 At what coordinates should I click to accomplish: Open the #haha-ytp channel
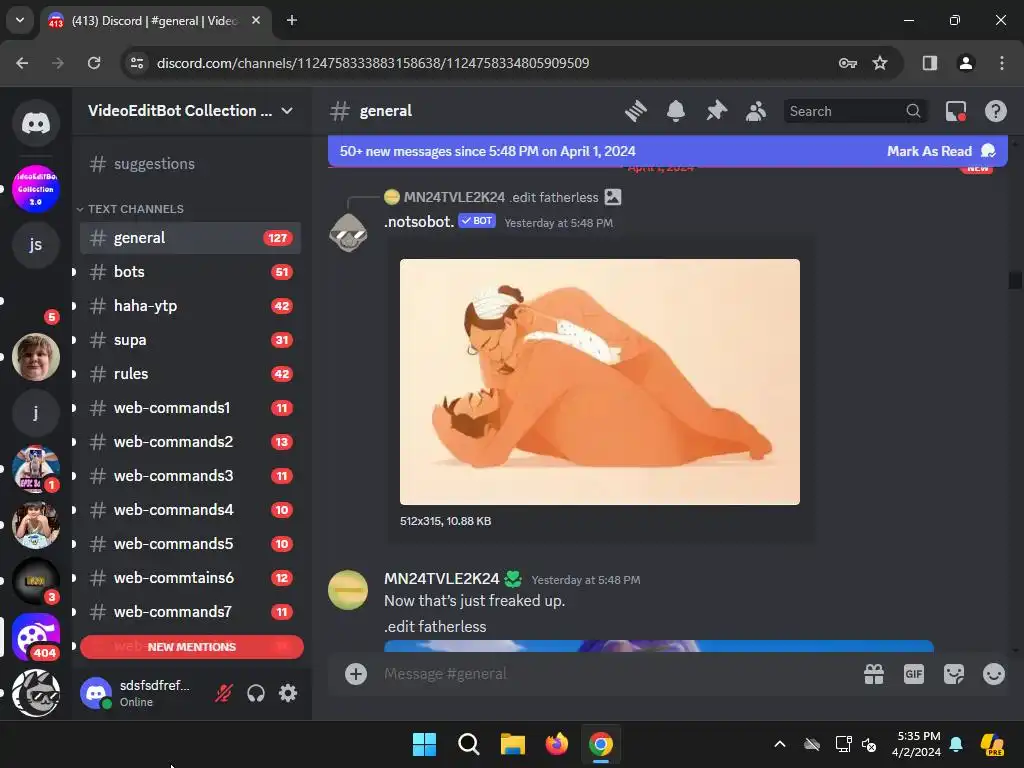[x=190, y=306]
